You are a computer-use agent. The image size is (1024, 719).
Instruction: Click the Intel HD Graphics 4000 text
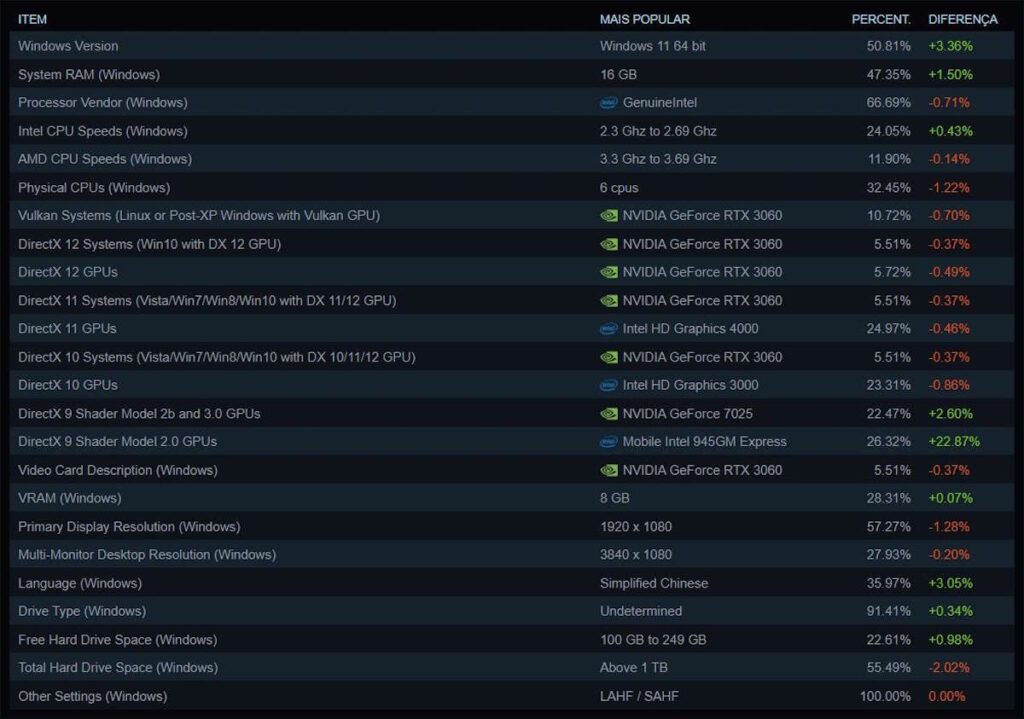(x=690, y=328)
